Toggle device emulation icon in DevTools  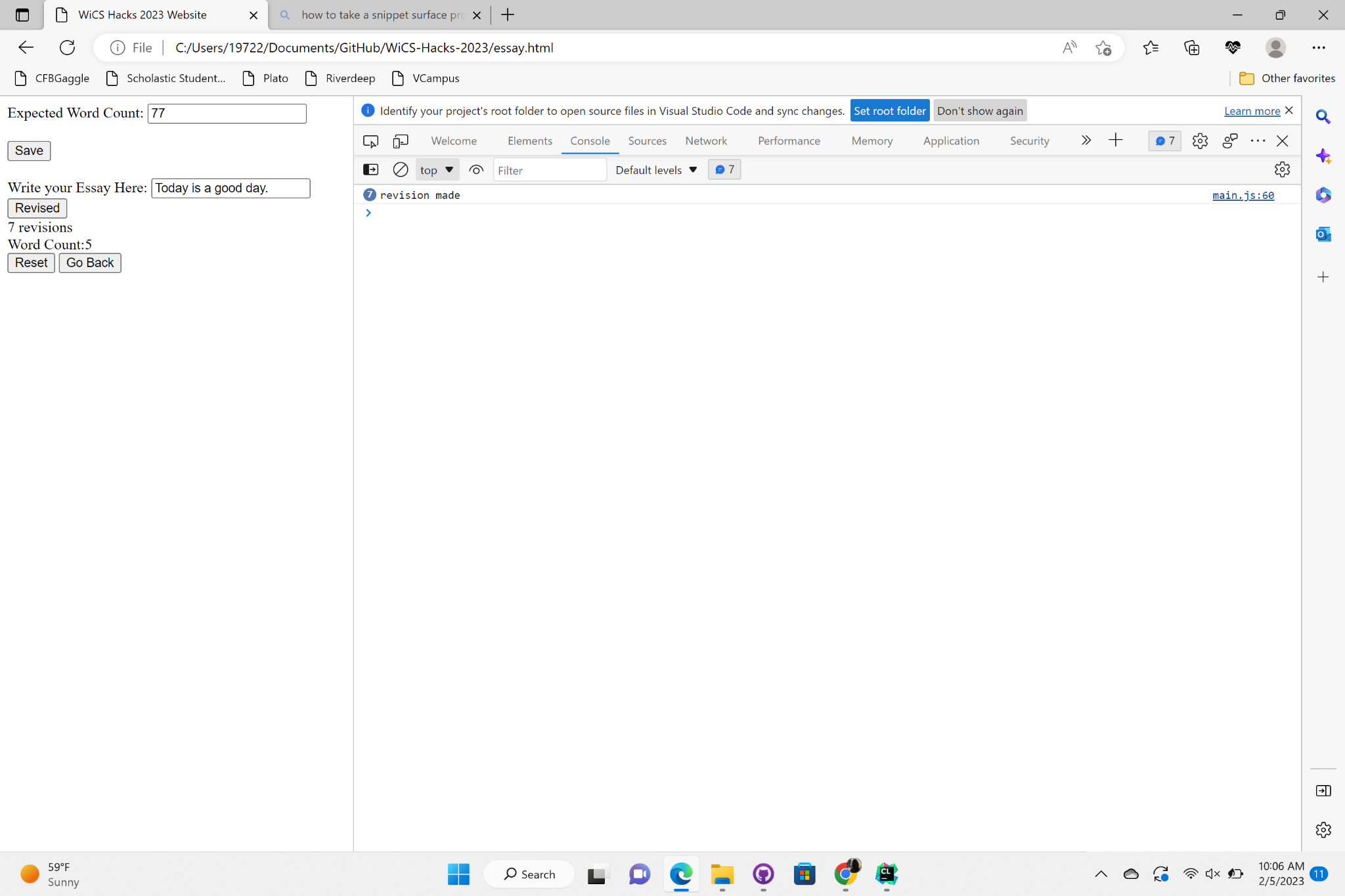401,141
